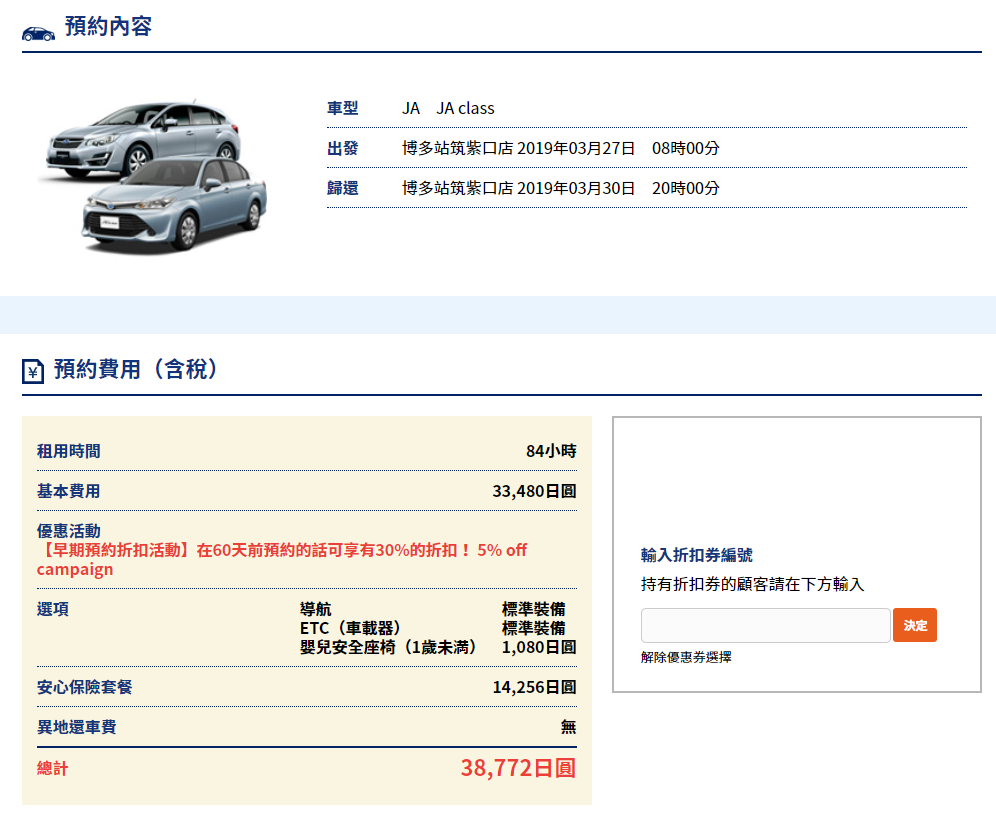Click the 異地還車費 label

(76, 727)
